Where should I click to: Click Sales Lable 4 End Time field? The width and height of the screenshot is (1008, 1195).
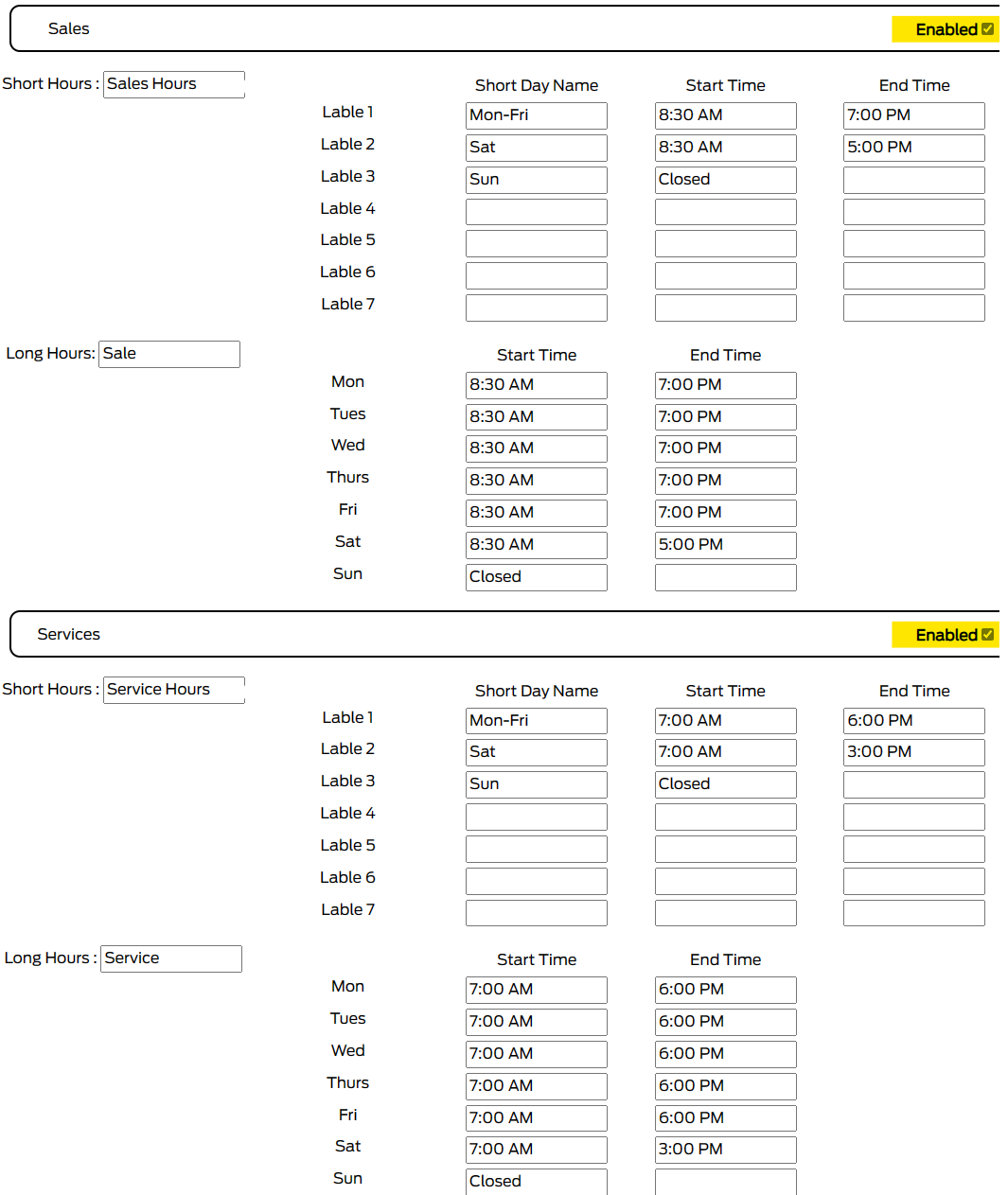914,211
